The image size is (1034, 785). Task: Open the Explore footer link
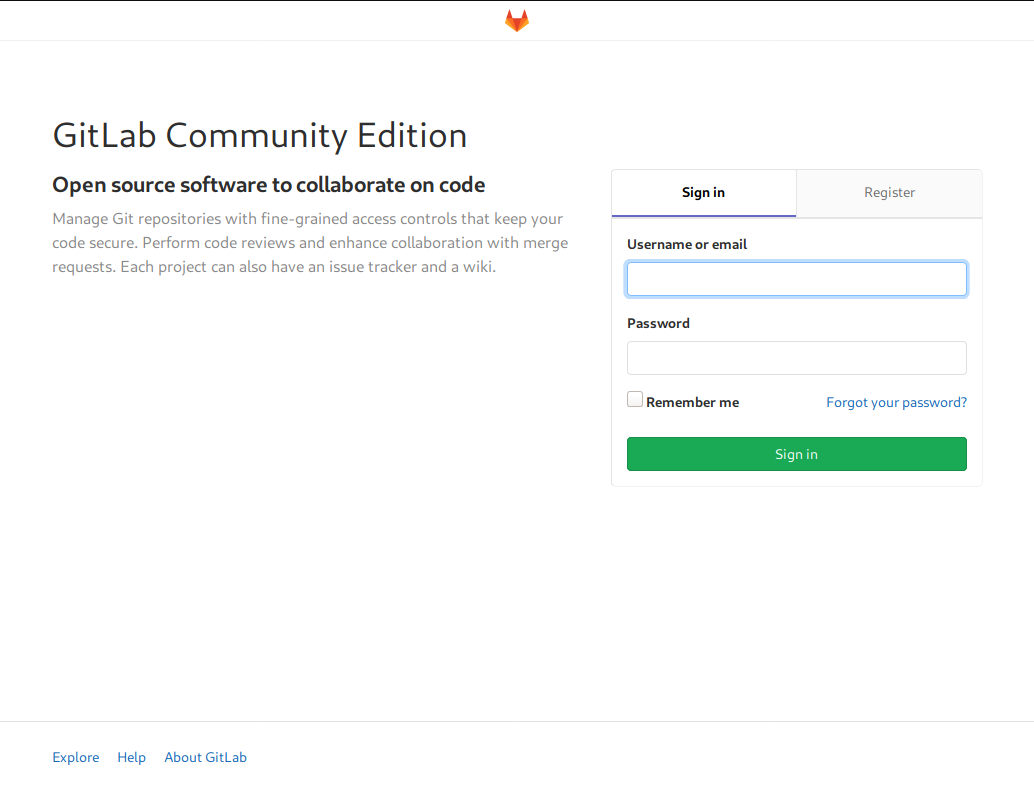(x=76, y=758)
